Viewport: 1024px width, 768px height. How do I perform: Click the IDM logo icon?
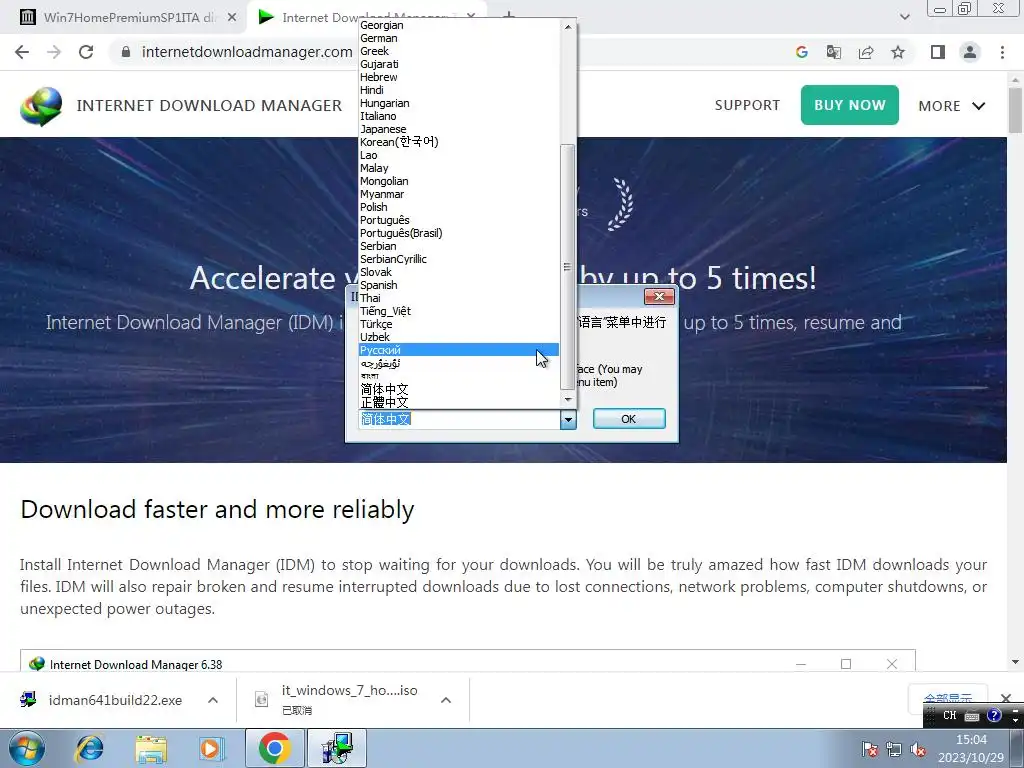pyautogui.click(x=40, y=105)
